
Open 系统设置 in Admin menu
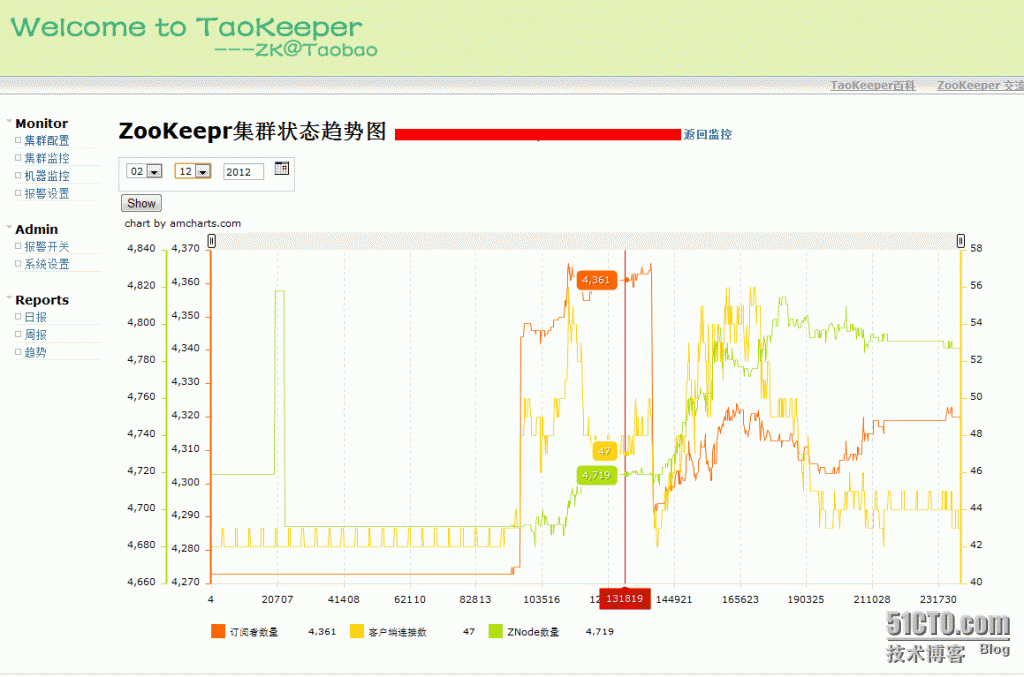pyautogui.click(x=46, y=264)
